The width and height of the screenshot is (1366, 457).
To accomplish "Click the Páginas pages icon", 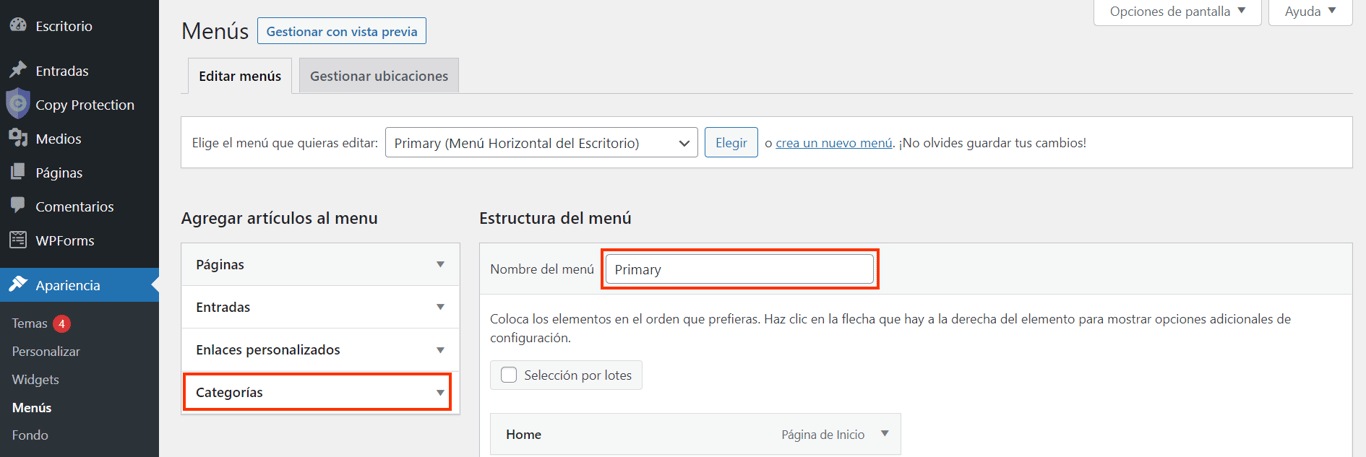I will click(x=18, y=172).
